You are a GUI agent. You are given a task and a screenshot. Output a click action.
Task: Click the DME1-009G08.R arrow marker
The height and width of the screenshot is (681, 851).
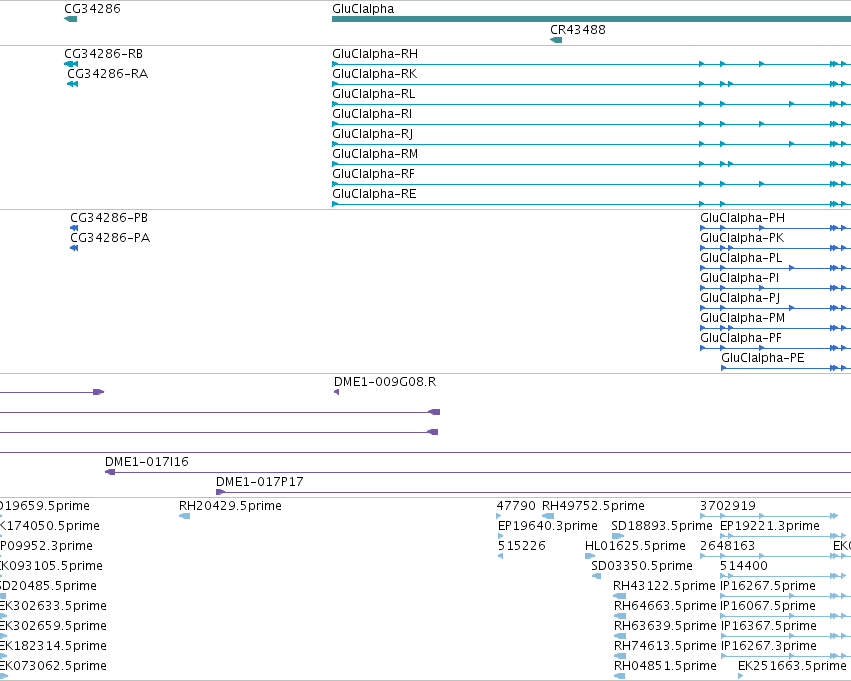[336, 392]
